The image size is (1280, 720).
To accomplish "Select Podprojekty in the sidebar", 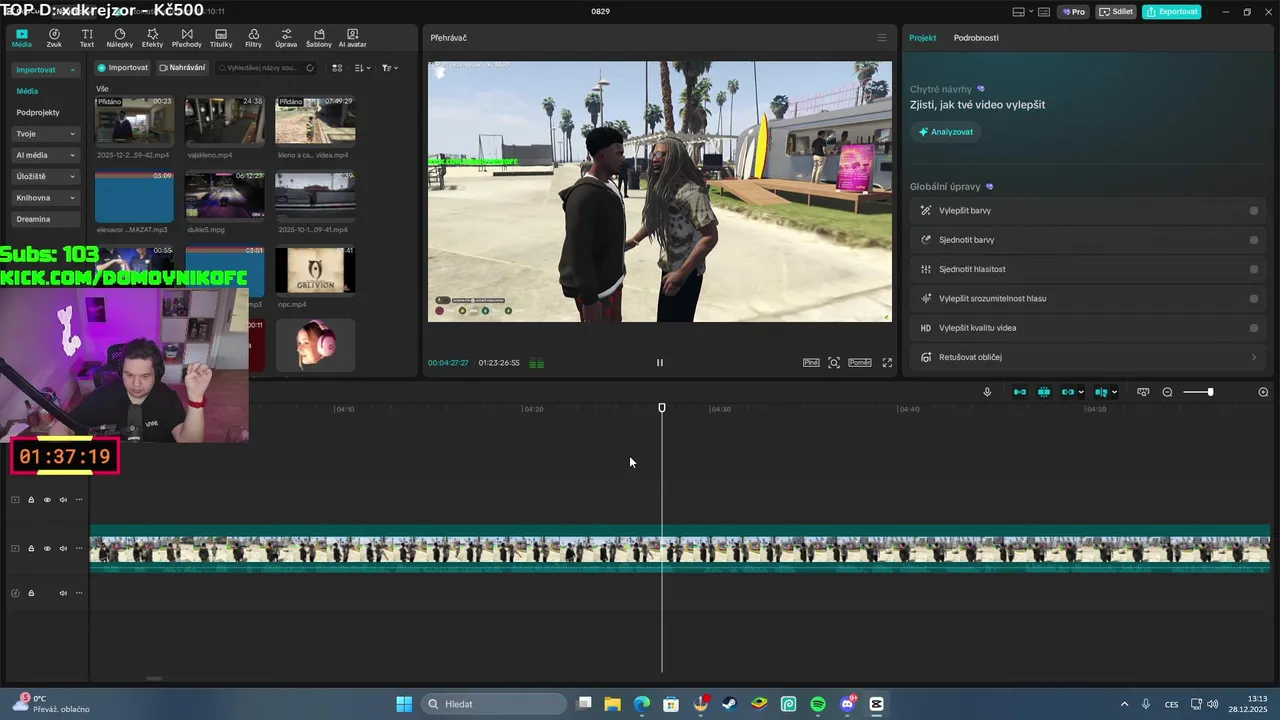I will pyautogui.click(x=38, y=113).
